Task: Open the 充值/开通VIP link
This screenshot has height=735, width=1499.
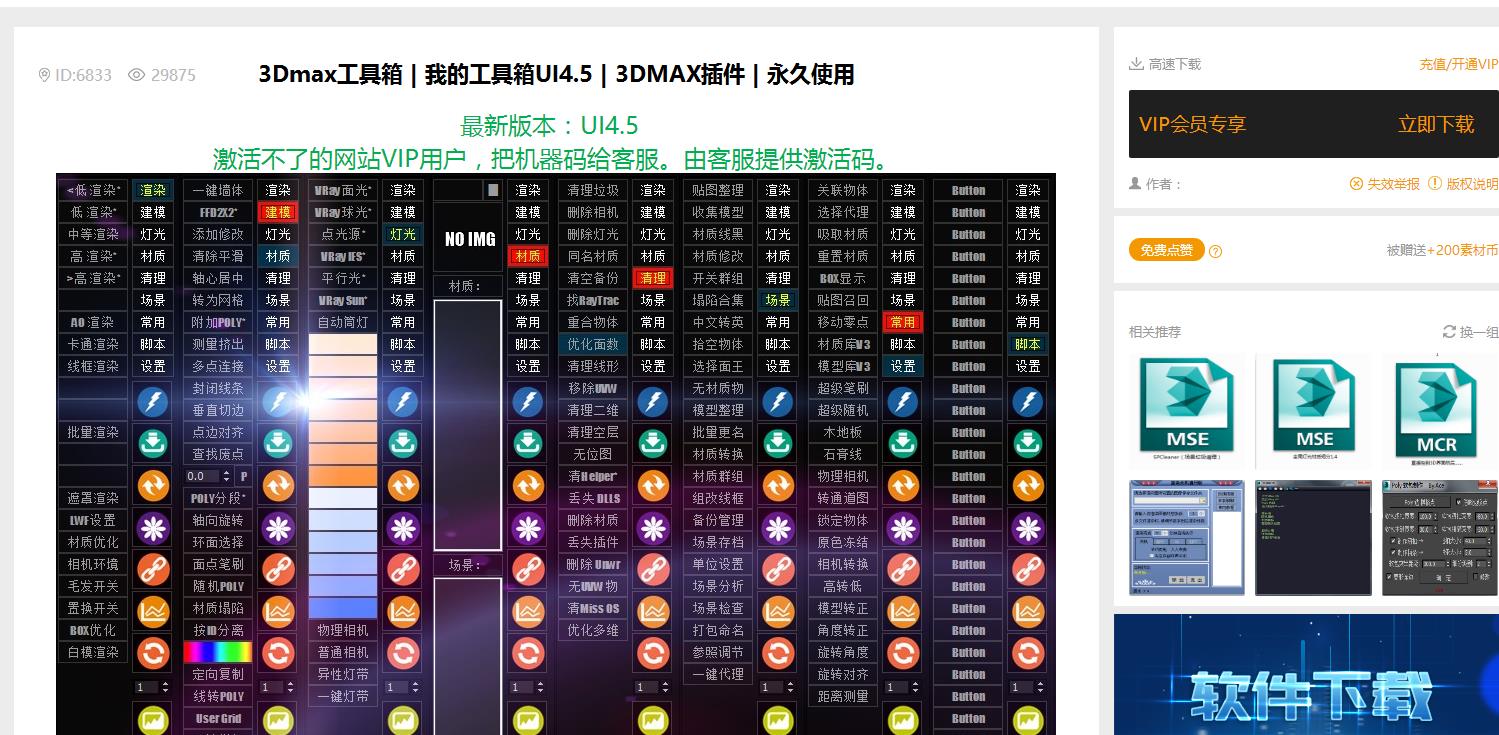Action: [1459, 64]
